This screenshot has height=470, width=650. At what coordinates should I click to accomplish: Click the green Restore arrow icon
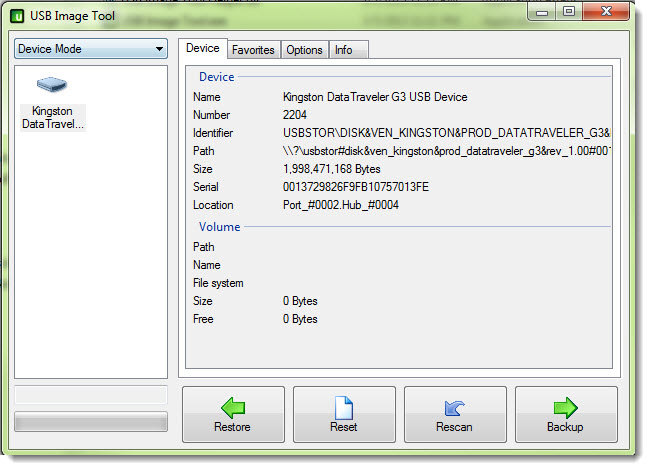233,408
